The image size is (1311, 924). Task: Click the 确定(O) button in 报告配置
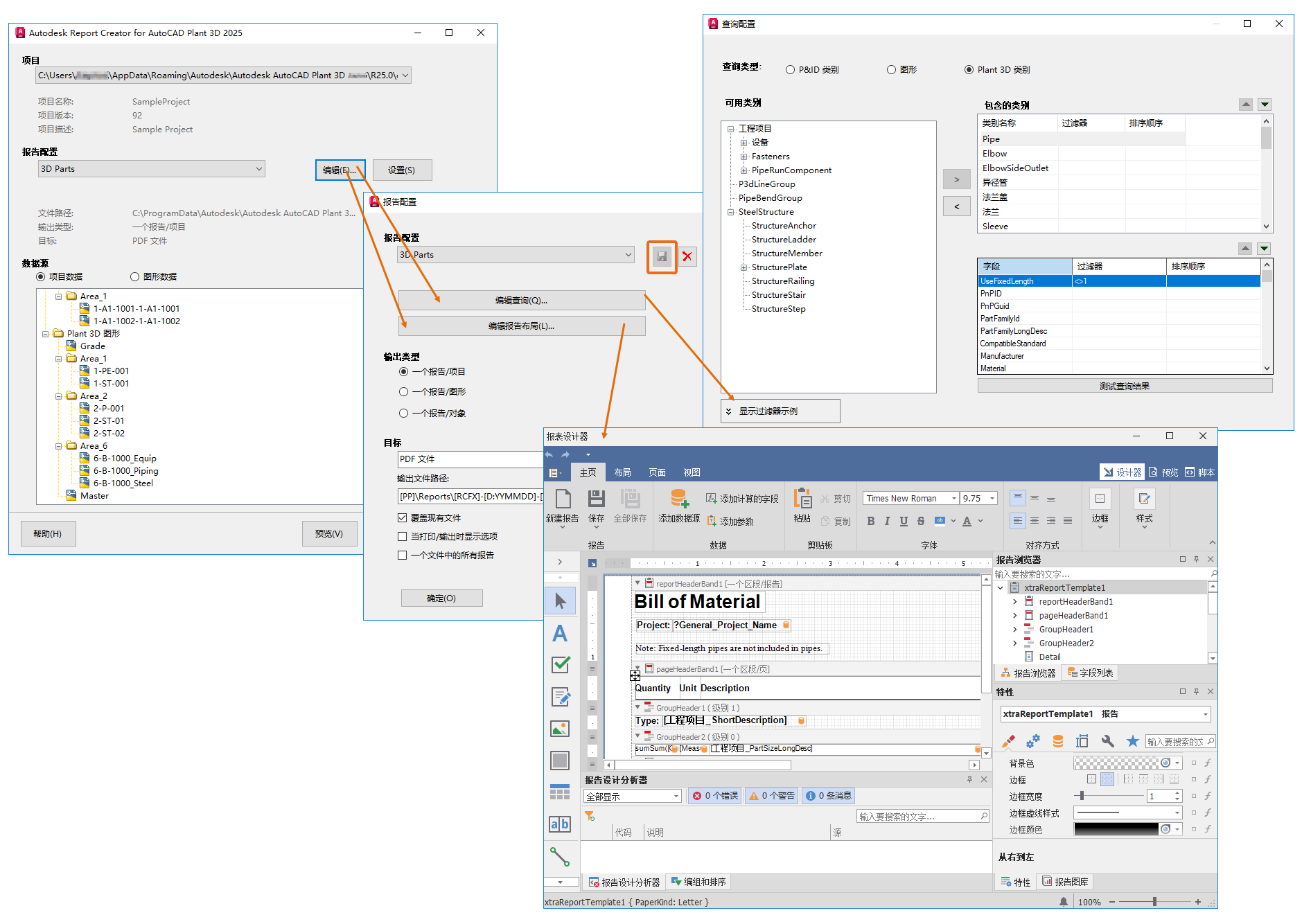coord(441,598)
